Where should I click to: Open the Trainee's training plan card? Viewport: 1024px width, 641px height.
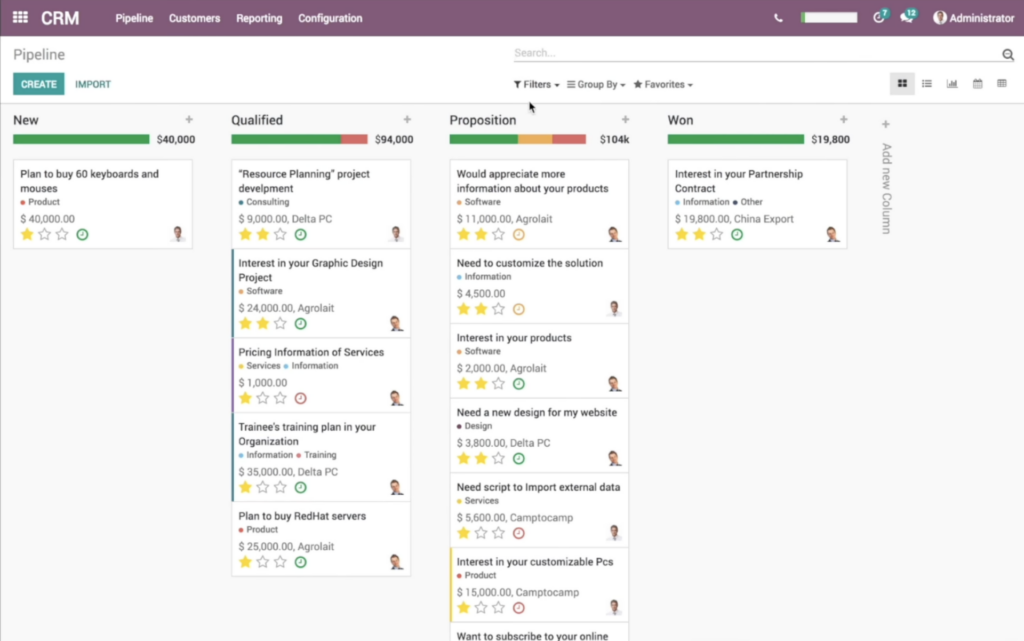click(x=321, y=457)
